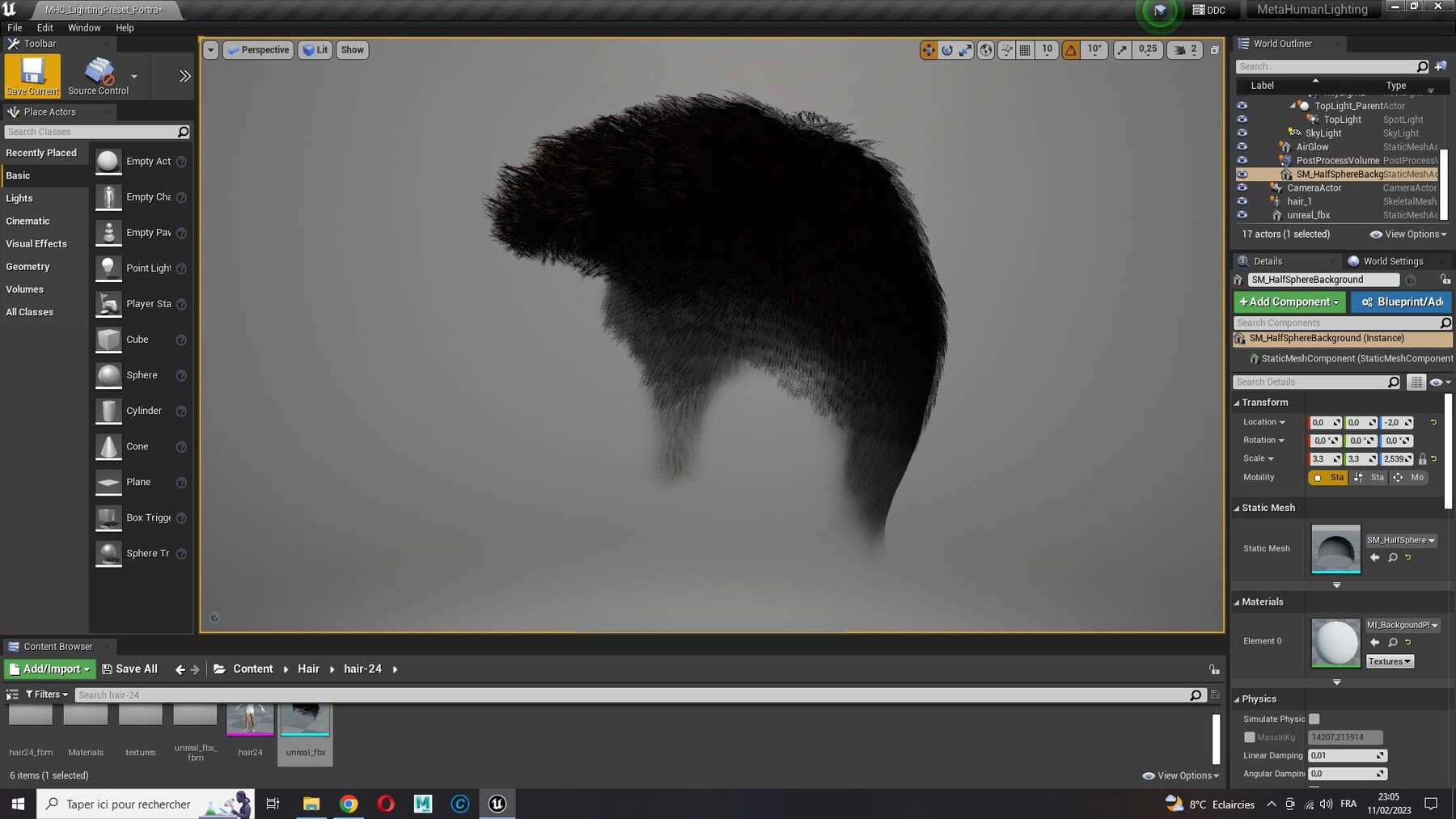This screenshot has height=819, width=1456.
Task: Collapse the Materials section
Action: pos(1237,602)
